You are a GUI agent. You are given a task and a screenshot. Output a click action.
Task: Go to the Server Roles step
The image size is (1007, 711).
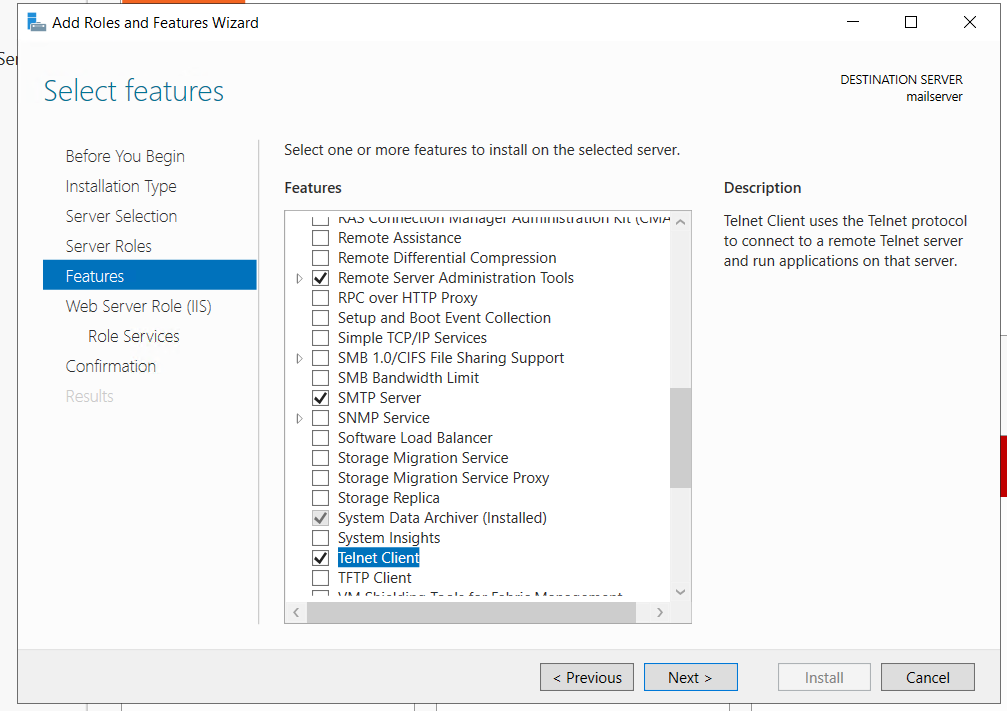click(x=109, y=246)
